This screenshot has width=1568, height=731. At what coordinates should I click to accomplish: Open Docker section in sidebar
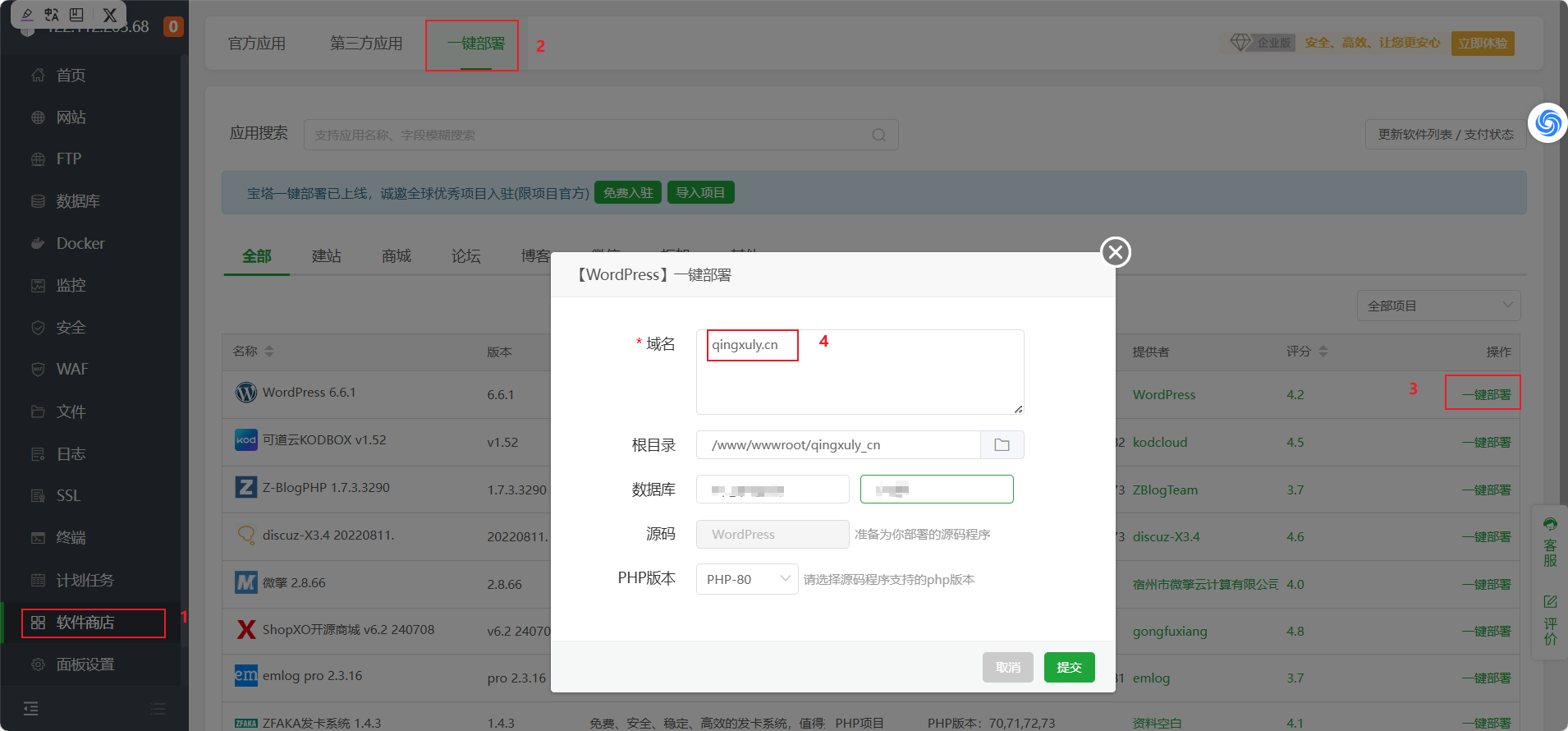coord(80,243)
